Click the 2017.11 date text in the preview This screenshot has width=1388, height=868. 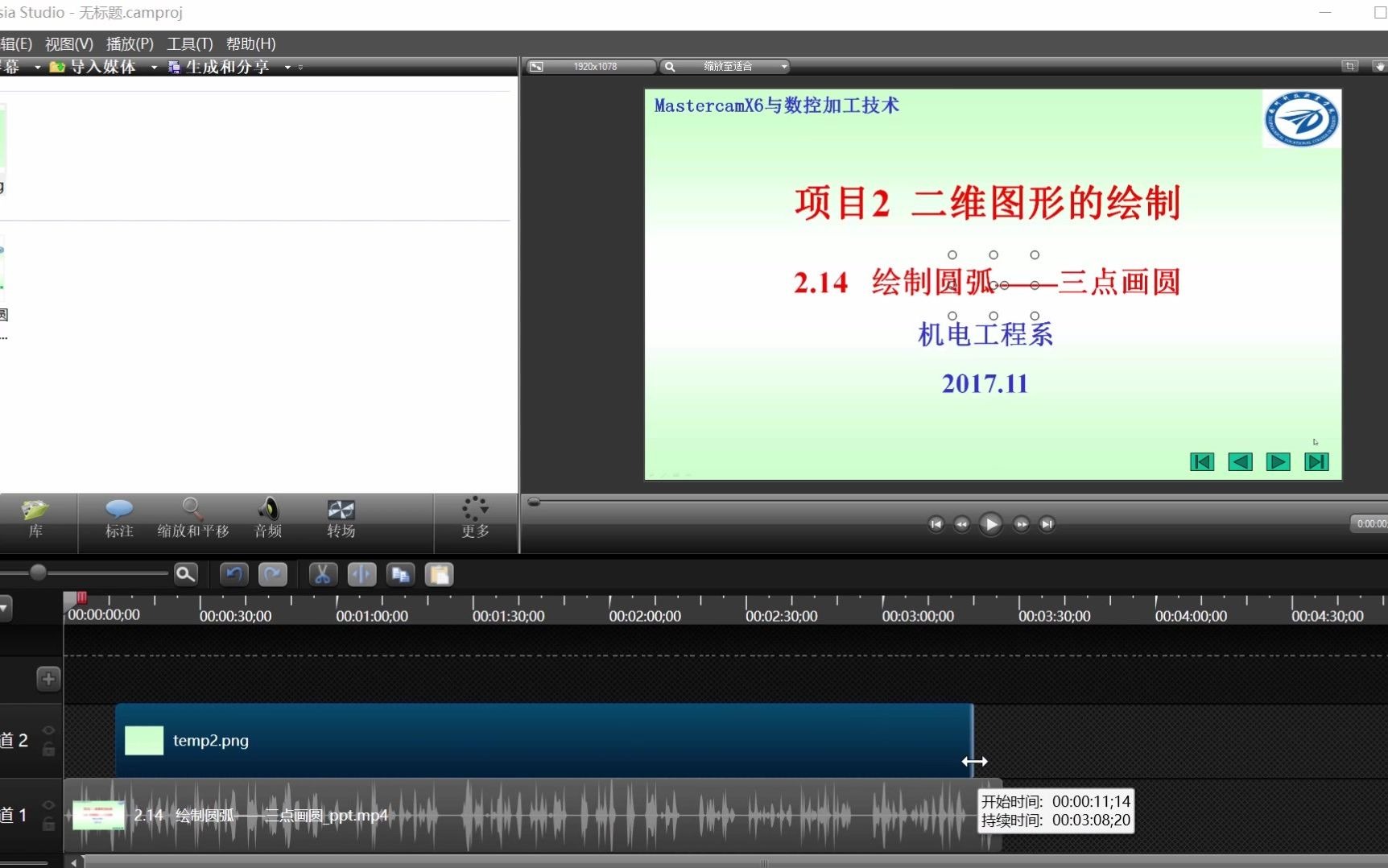click(x=985, y=383)
